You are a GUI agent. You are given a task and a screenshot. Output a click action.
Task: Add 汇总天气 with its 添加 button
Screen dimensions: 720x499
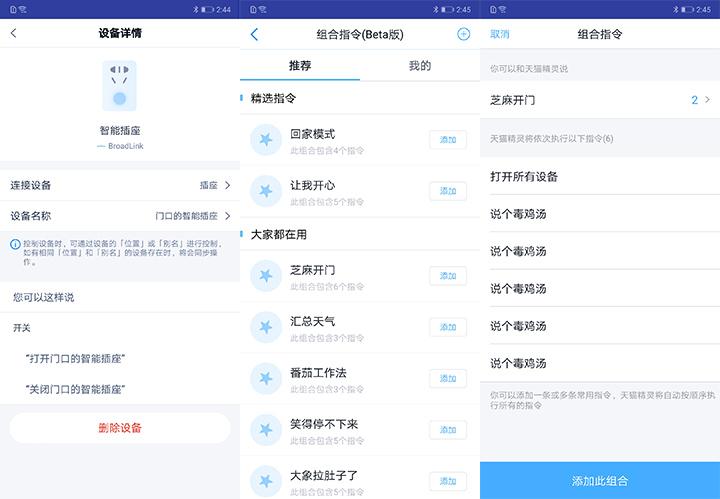click(448, 327)
